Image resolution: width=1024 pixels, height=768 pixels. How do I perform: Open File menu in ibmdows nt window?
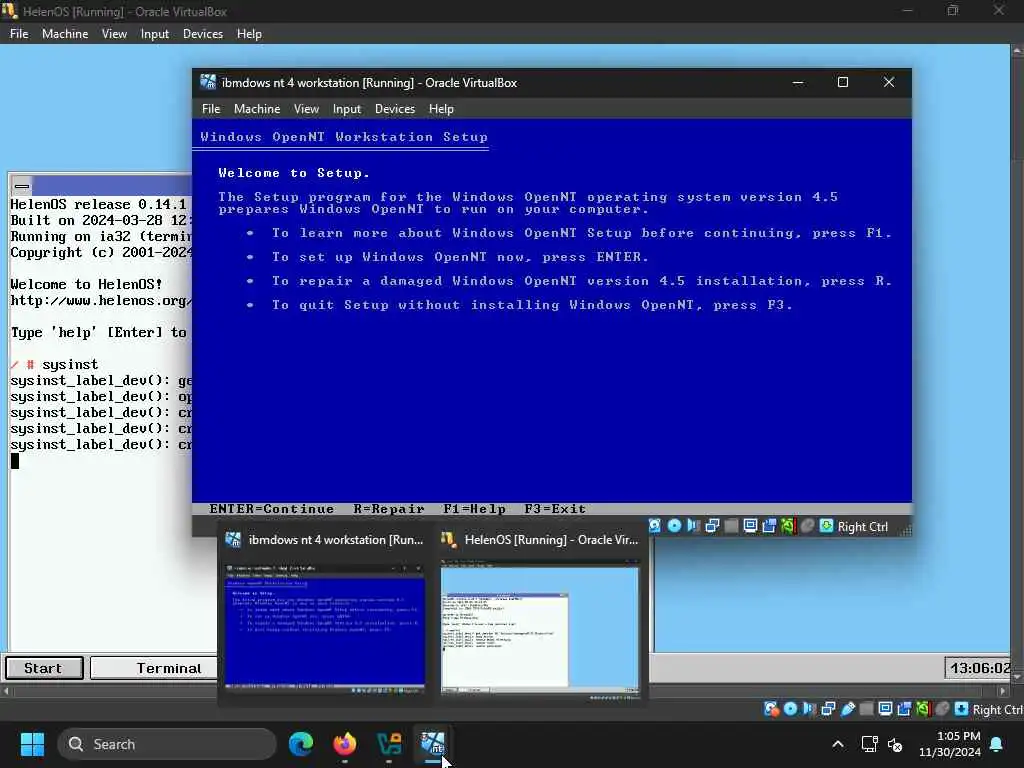(211, 109)
